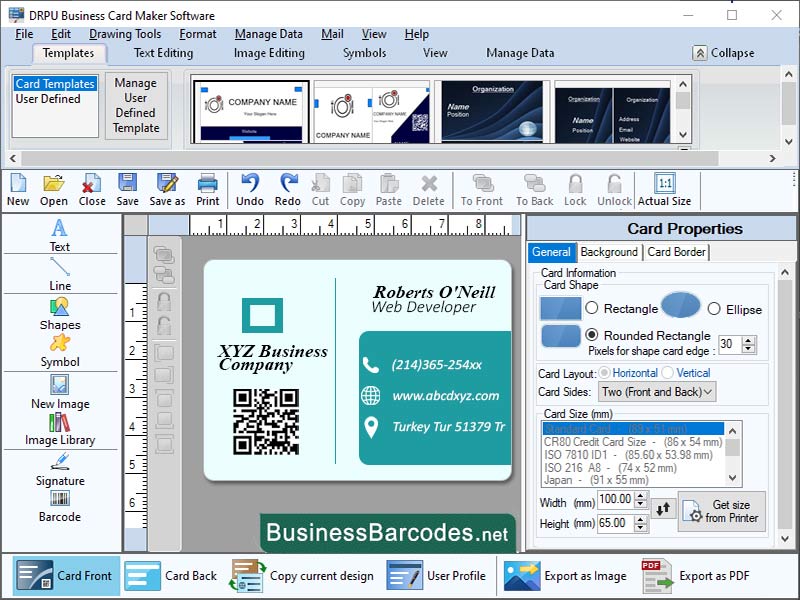Undo the last action
The width and height of the screenshot is (800, 600).
coord(249,190)
